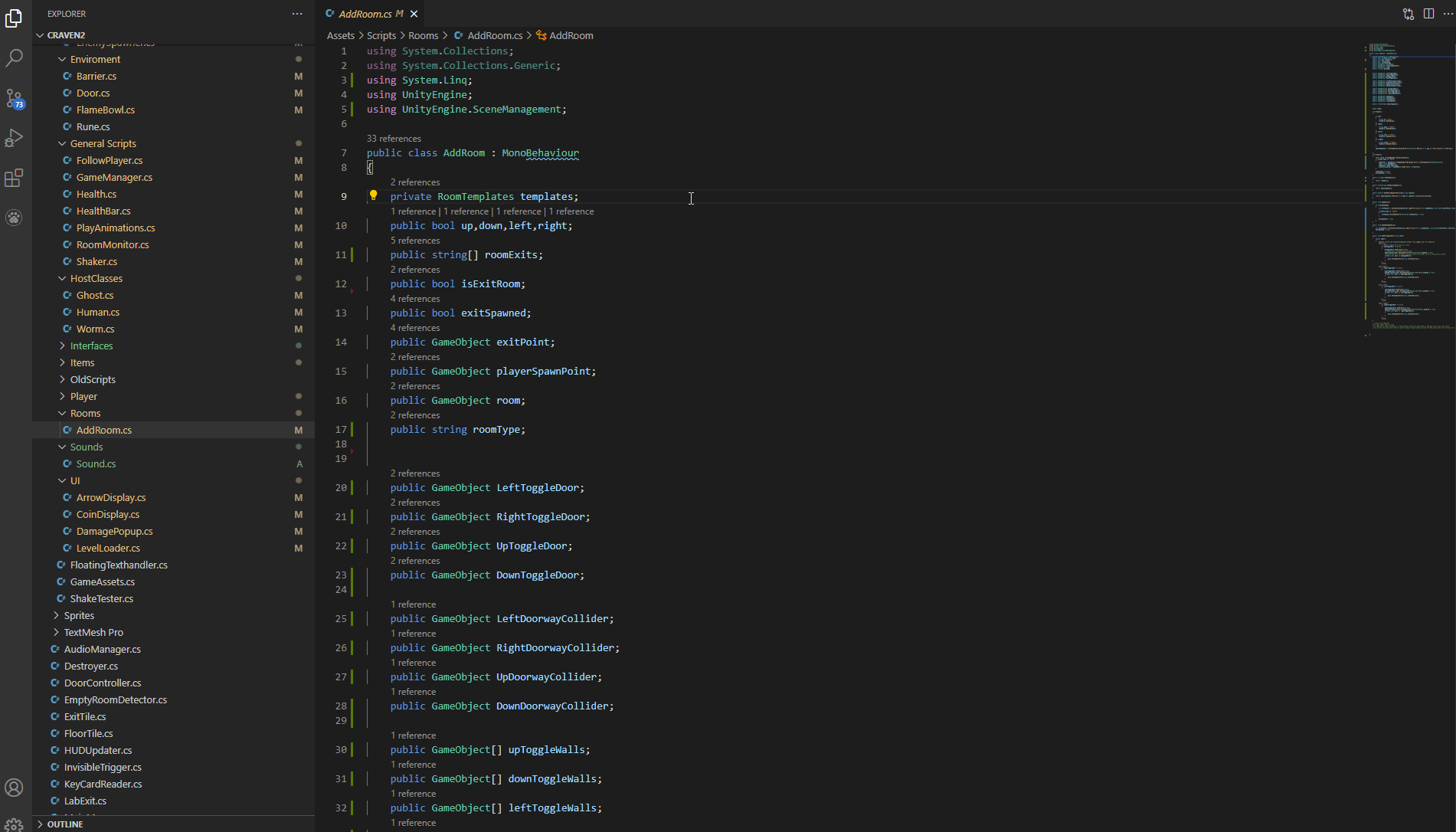The image size is (1456, 832).
Task: Show 1 reference above LeftDoorwayCollider
Action: click(x=414, y=604)
